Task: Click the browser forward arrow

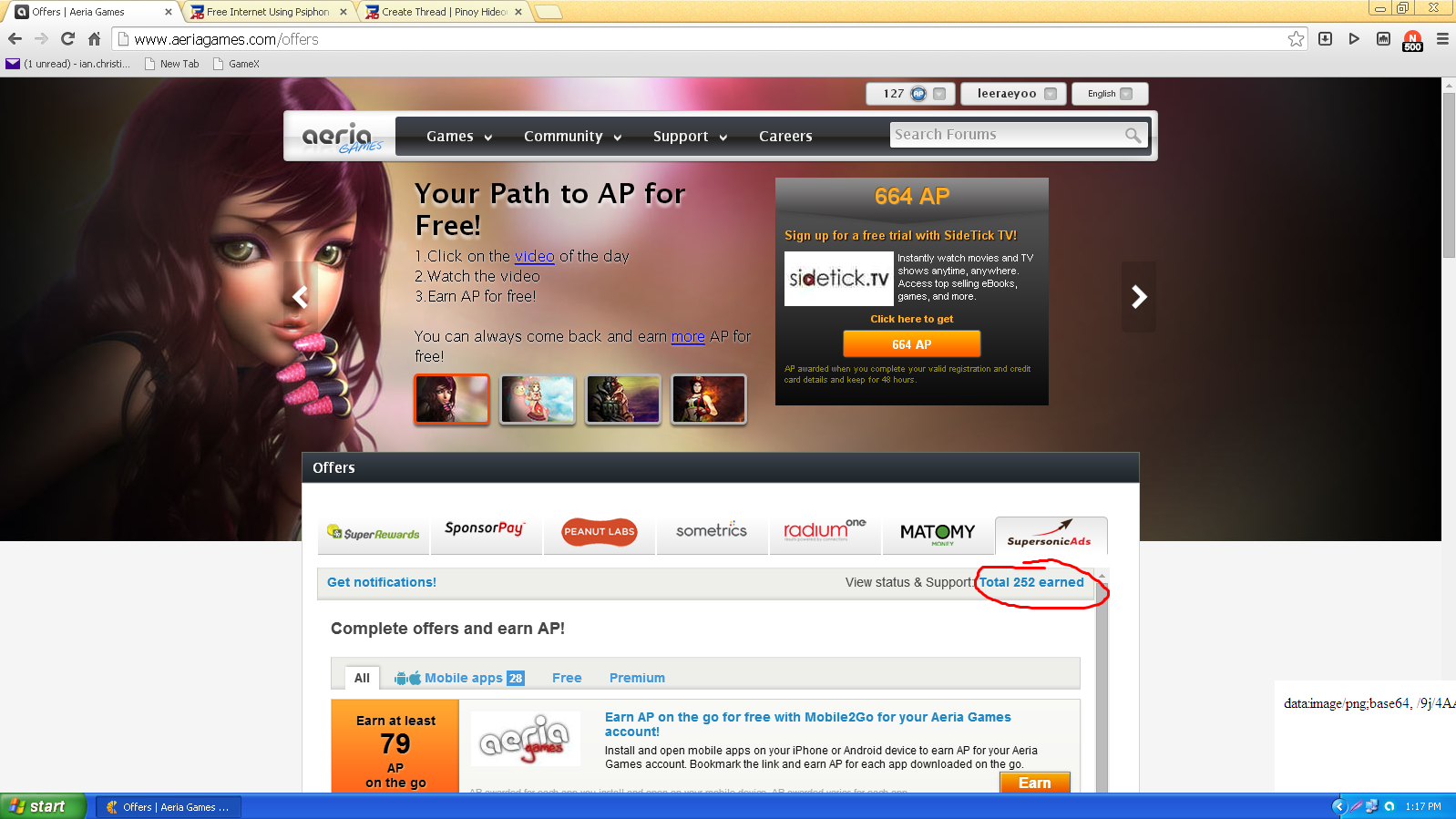Action: [41, 39]
